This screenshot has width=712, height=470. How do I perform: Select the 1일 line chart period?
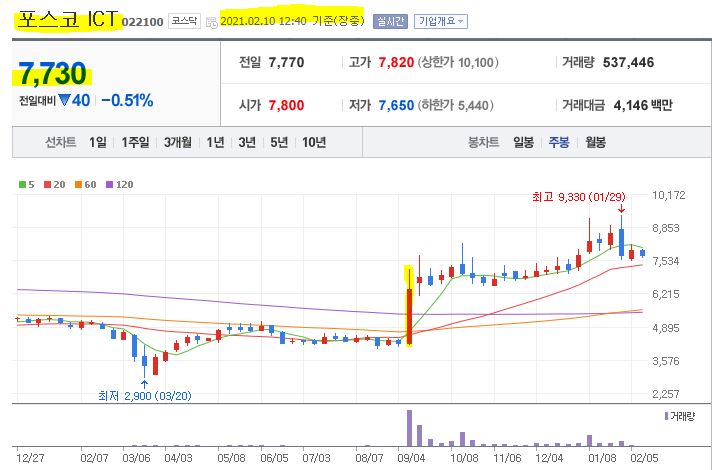coord(98,143)
